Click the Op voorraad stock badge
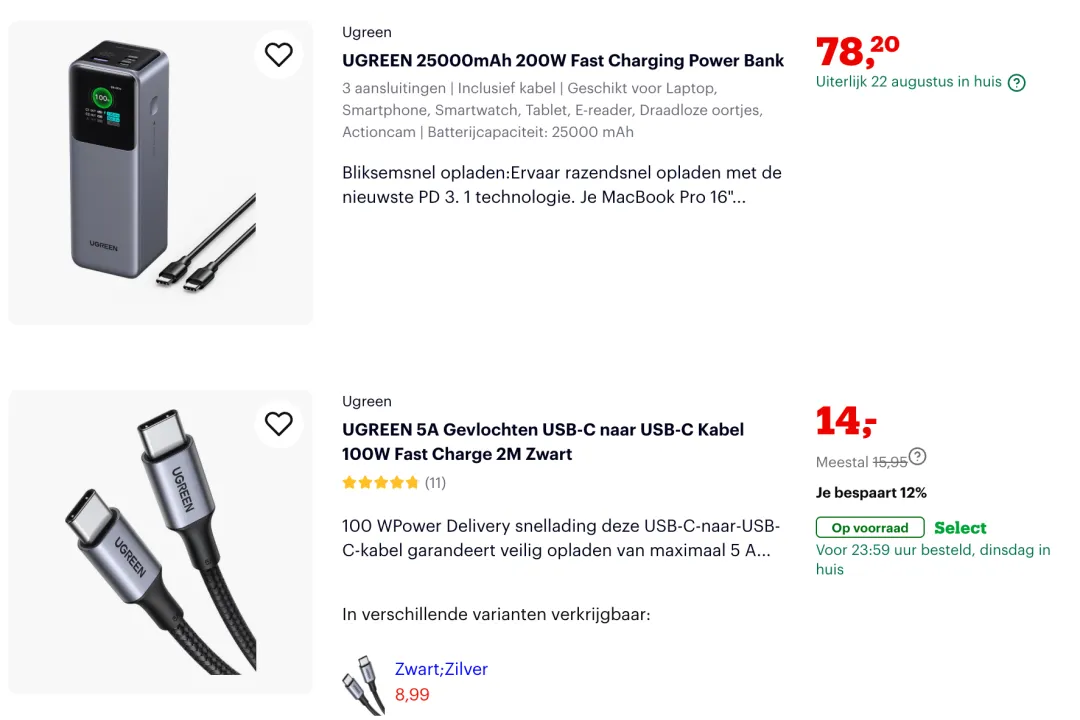This screenshot has width=1080, height=720. [x=869, y=528]
